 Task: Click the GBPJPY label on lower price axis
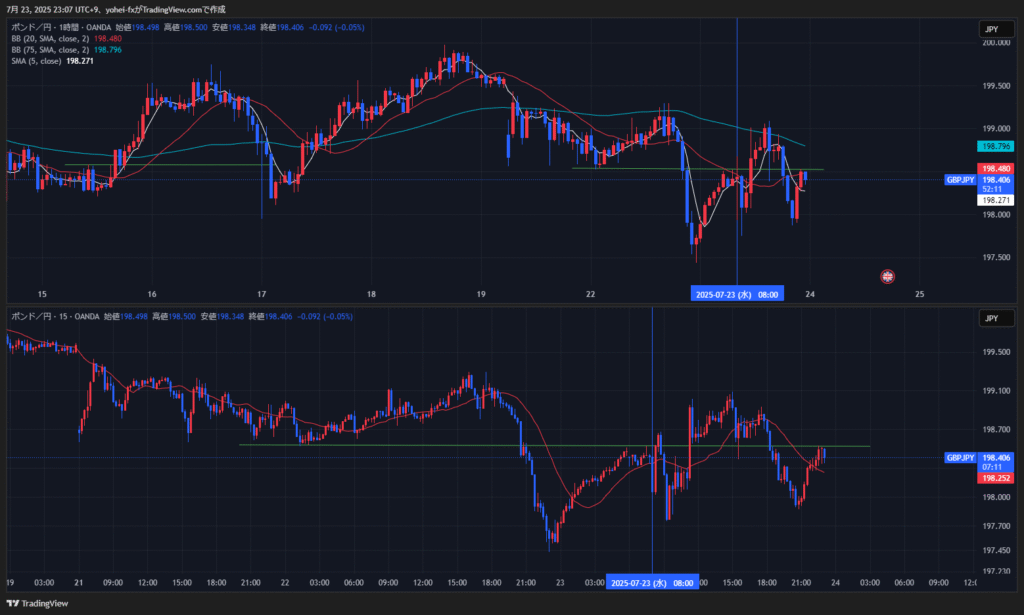[961, 458]
